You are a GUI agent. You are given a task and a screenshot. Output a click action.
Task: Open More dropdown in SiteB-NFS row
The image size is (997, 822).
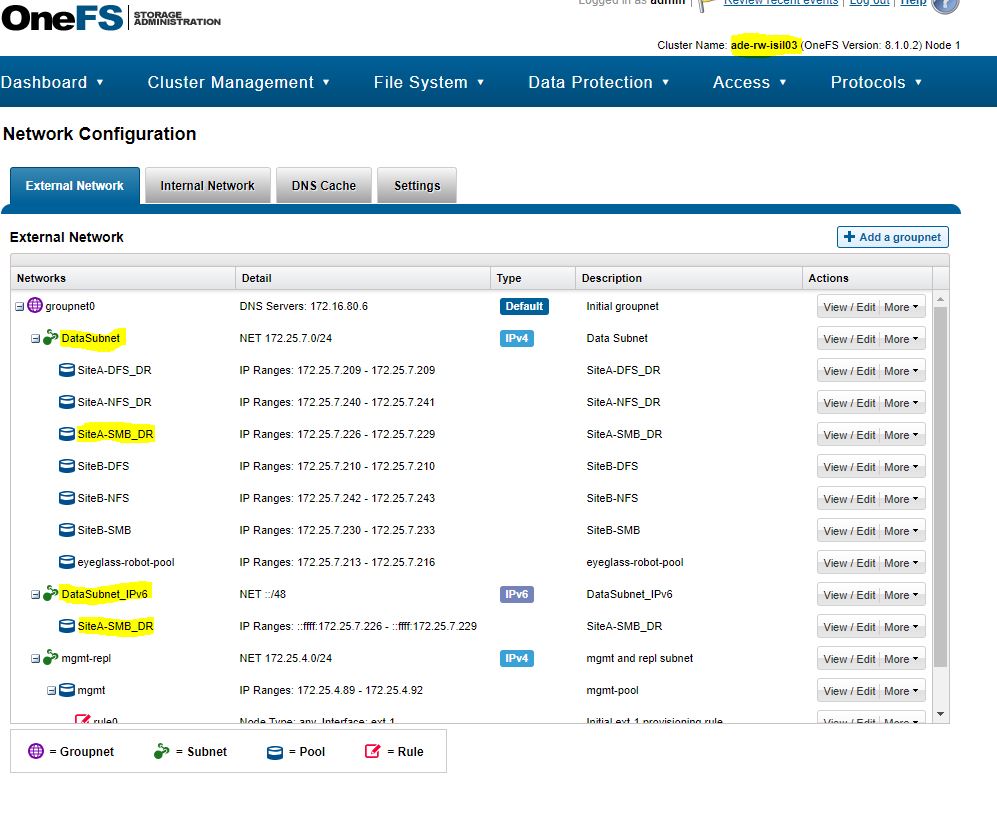pyautogui.click(x=902, y=498)
